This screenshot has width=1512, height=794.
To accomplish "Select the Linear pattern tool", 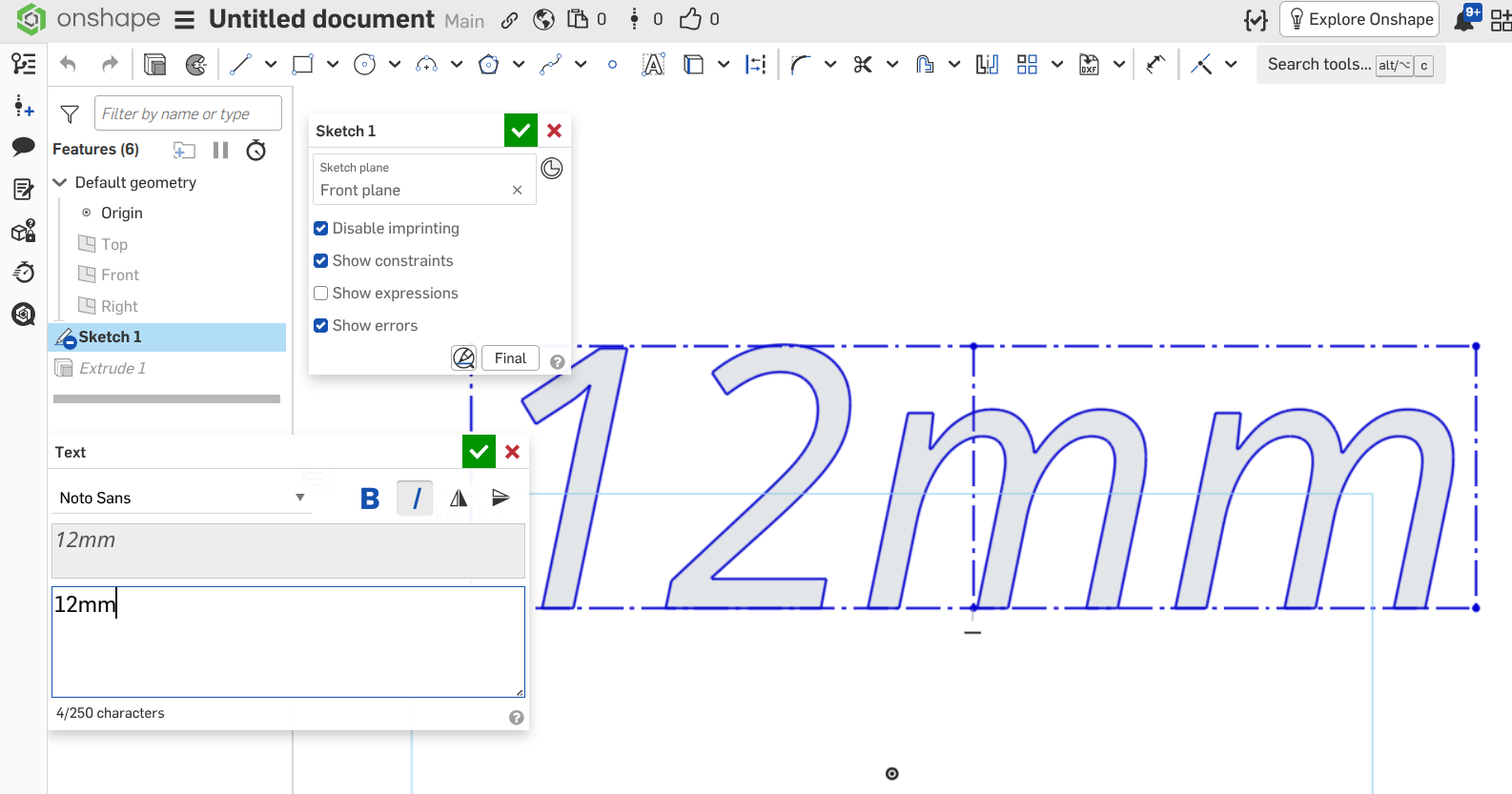I will tap(1027, 64).
